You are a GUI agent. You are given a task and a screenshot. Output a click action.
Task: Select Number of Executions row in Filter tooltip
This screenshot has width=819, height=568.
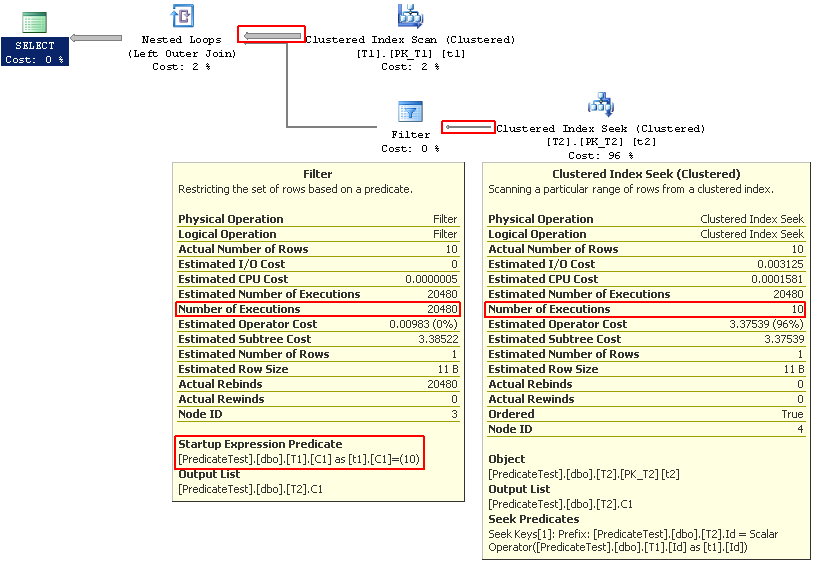click(x=318, y=309)
